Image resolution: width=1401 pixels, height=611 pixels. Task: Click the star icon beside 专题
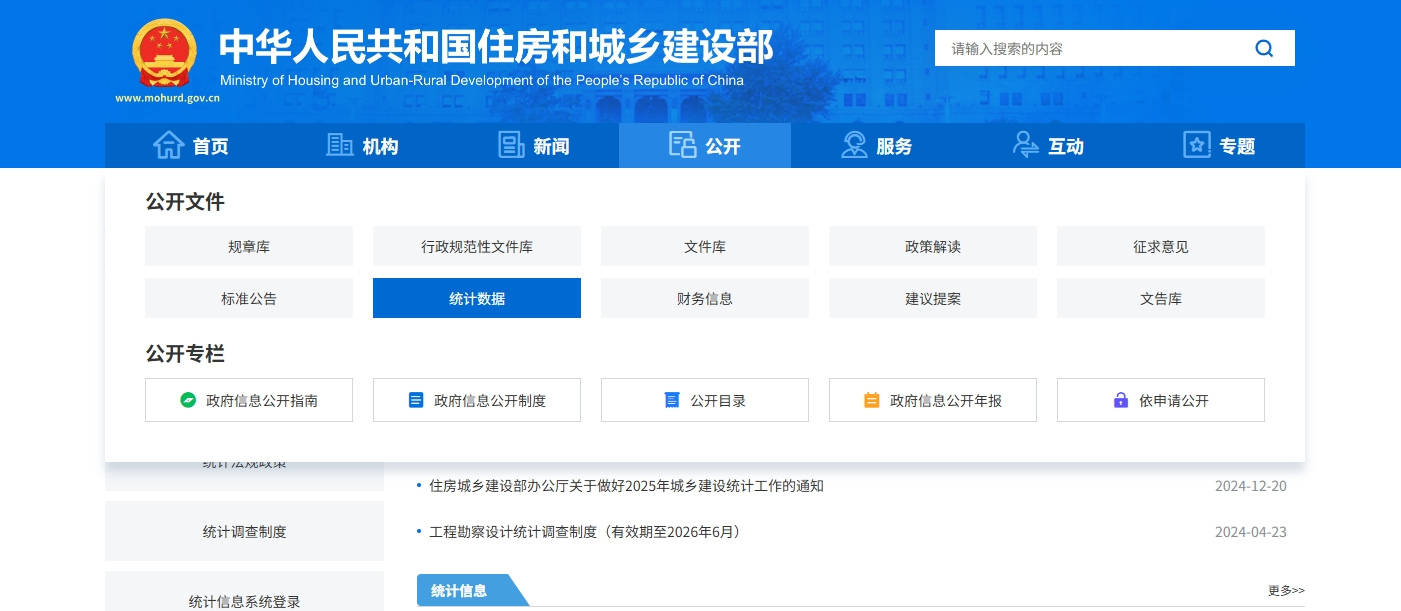pos(1197,146)
